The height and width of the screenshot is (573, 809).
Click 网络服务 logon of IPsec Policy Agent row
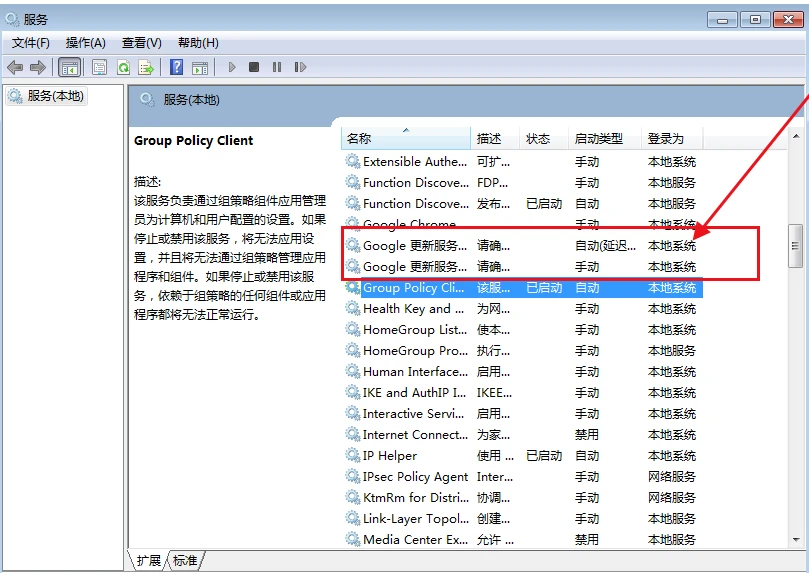tap(672, 477)
